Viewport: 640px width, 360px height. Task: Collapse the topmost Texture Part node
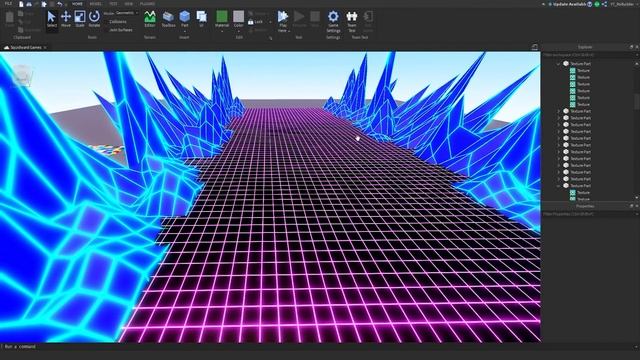(x=559, y=64)
